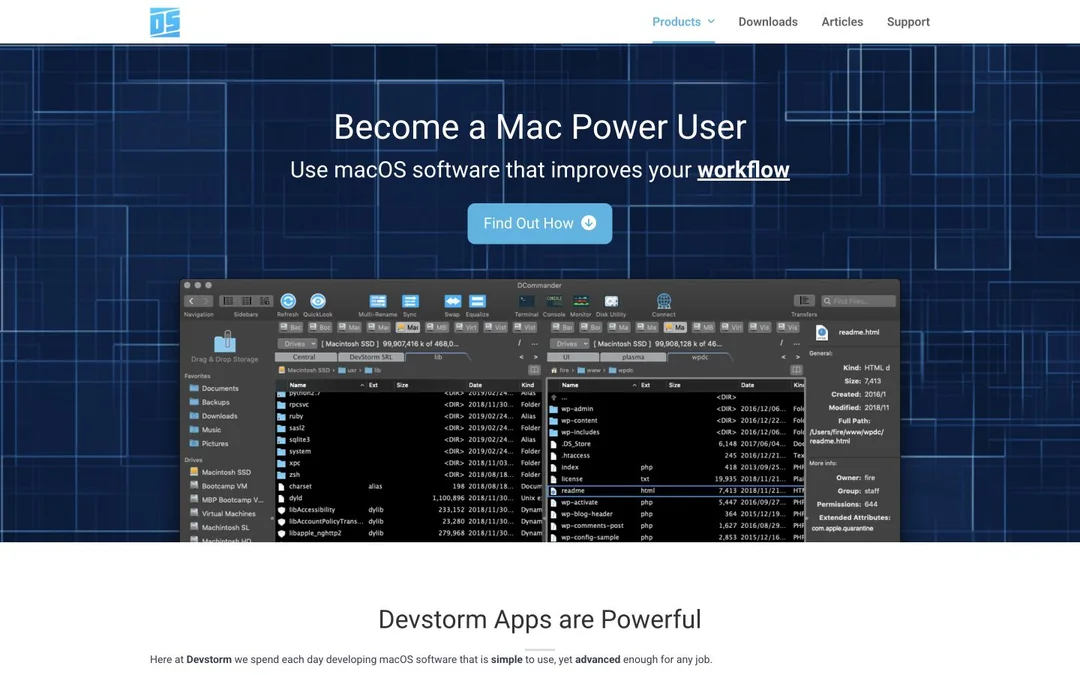
Task: Switch to the Central tab in left pane
Action: (x=305, y=357)
